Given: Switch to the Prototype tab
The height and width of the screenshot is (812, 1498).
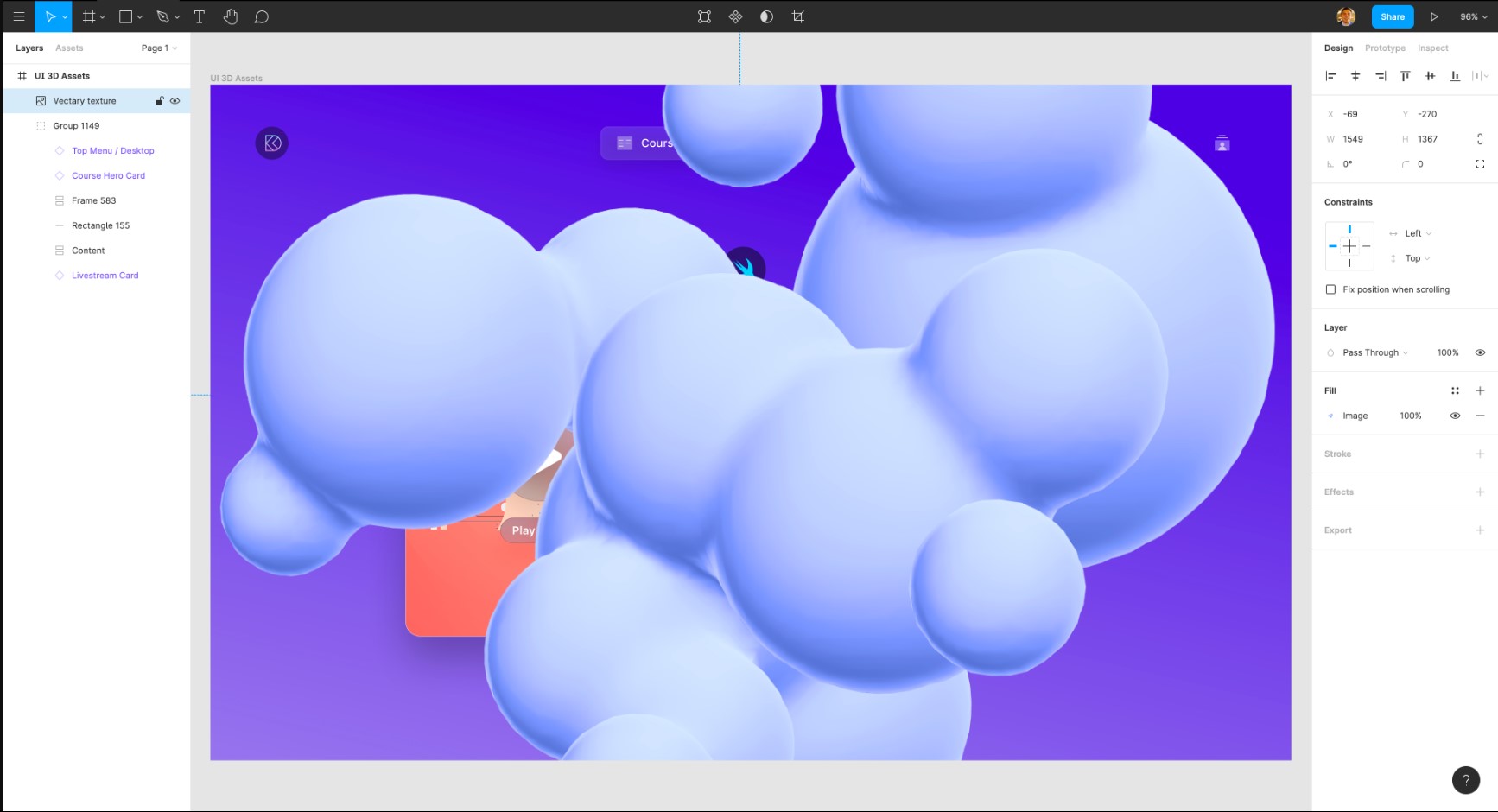Looking at the screenshot, I should tap(1385, 48).
